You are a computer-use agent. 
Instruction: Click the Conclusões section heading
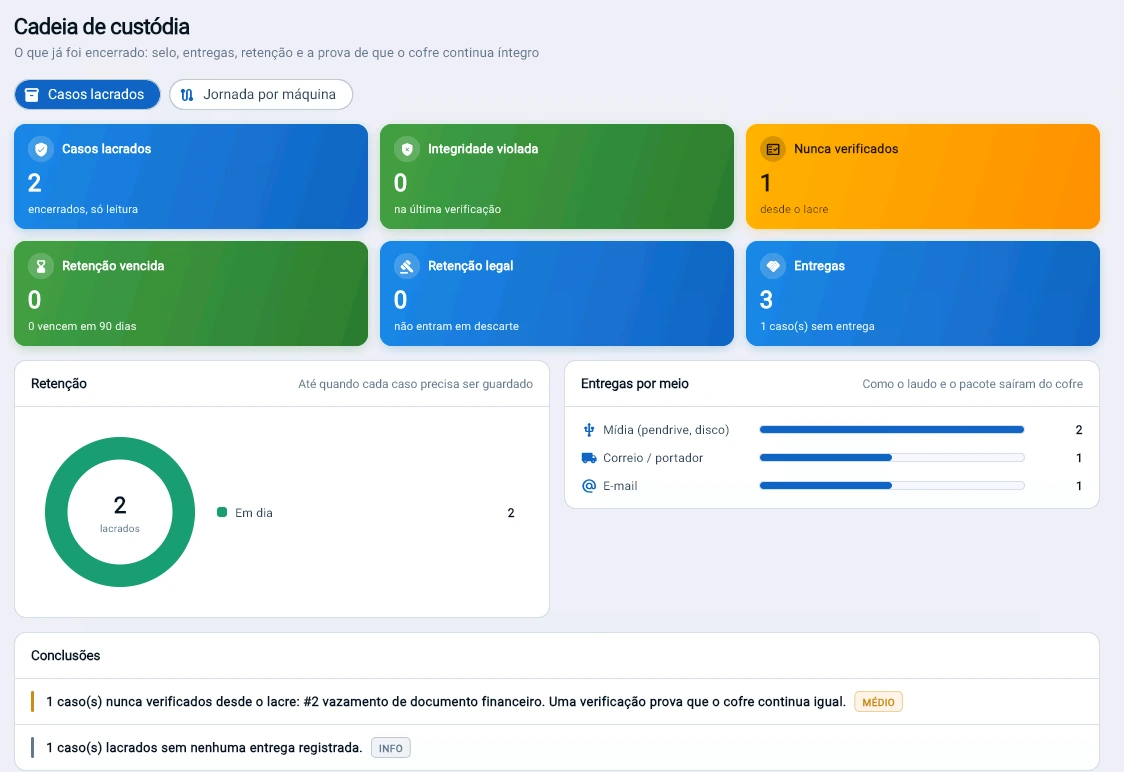coord(65,655)
